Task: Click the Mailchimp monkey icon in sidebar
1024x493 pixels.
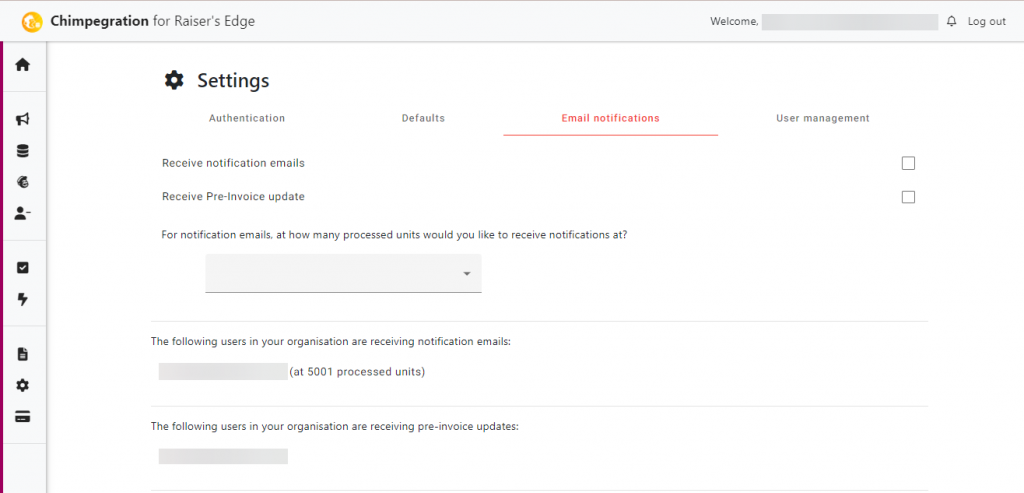Action: pyautogui.click(x=23, y=182)
